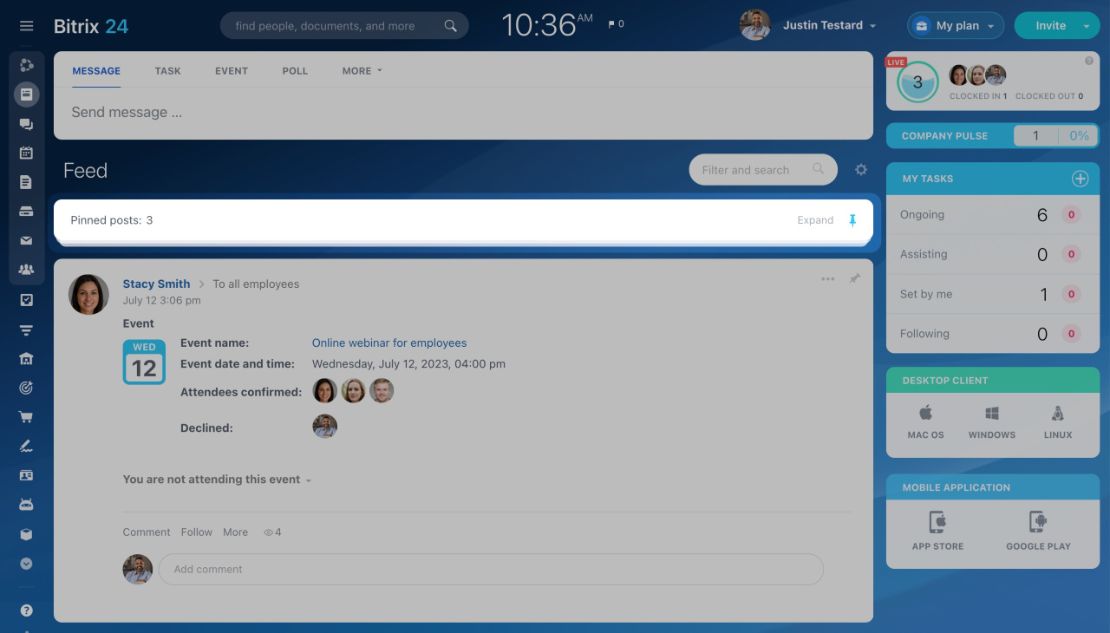Viewport: 1110px width, 633px height.
Task: Change the event attendance status dropdown
Action: tap(217, 479)
